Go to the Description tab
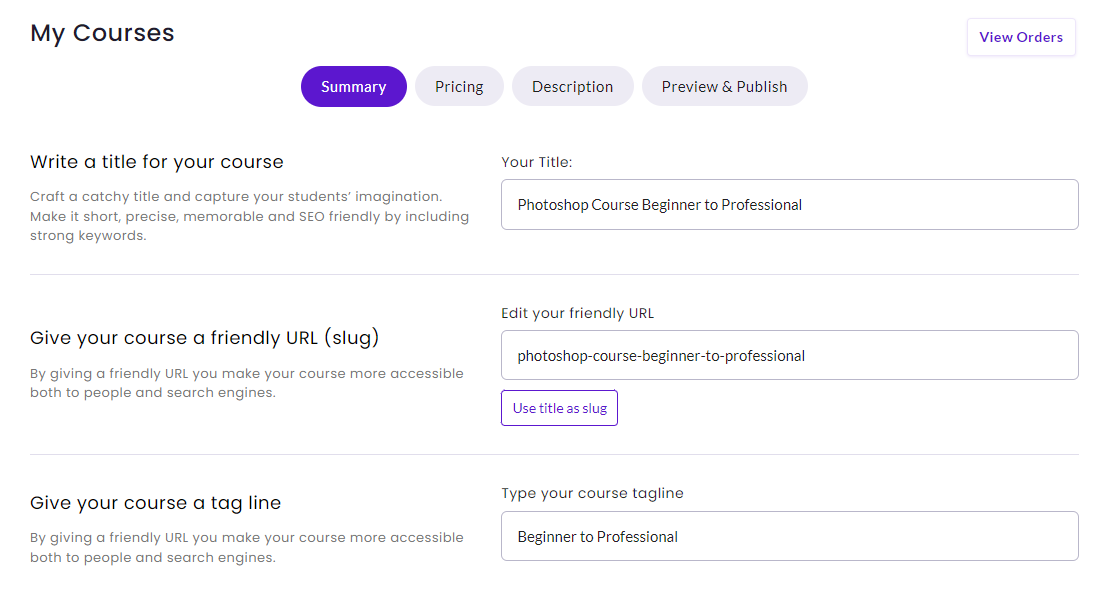Viewport: 1107px width, 597px height. click(573, 87)
